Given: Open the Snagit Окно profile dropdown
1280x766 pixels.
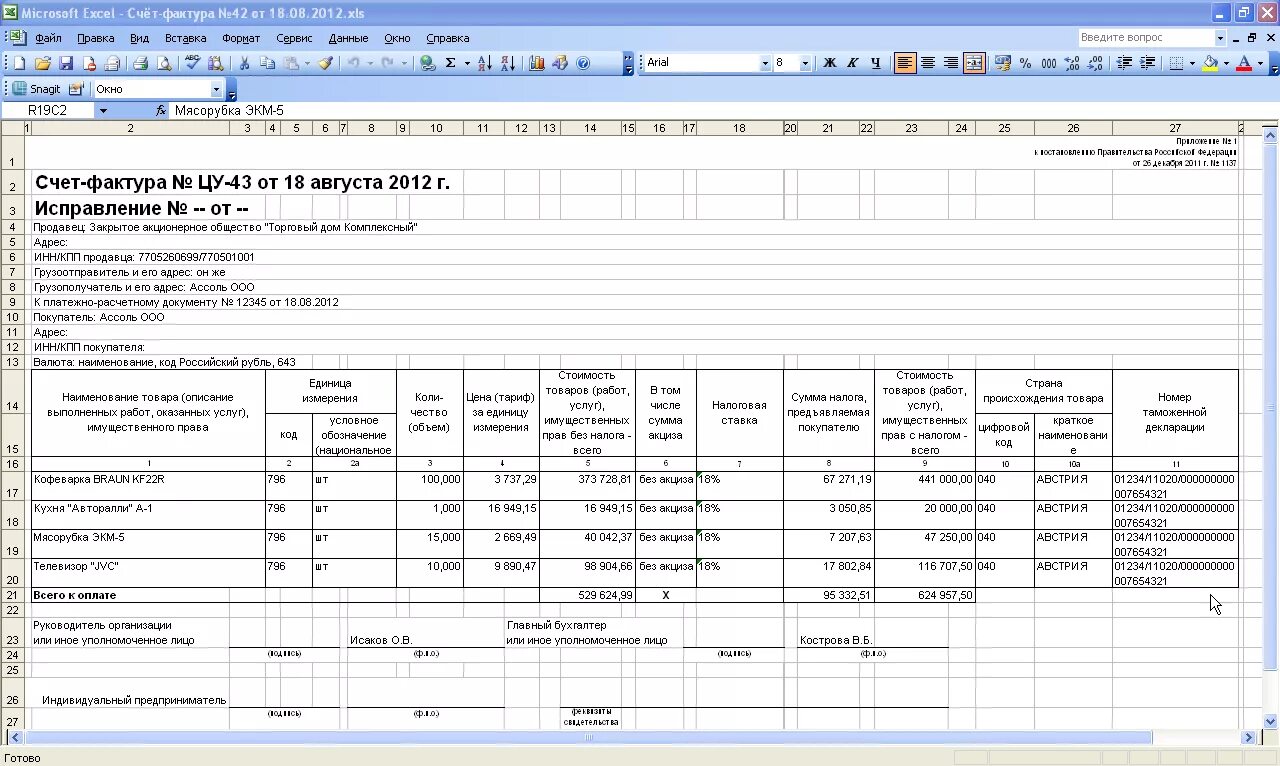Looking at the screenshot, I should [216, 89].
